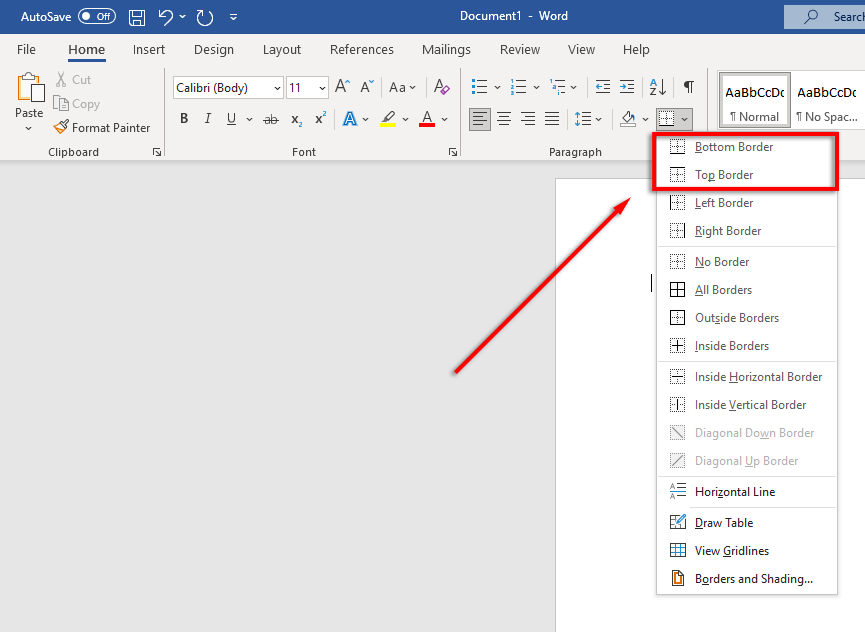
Task: Apply the red font color swatch
Action: click(427, 119)
